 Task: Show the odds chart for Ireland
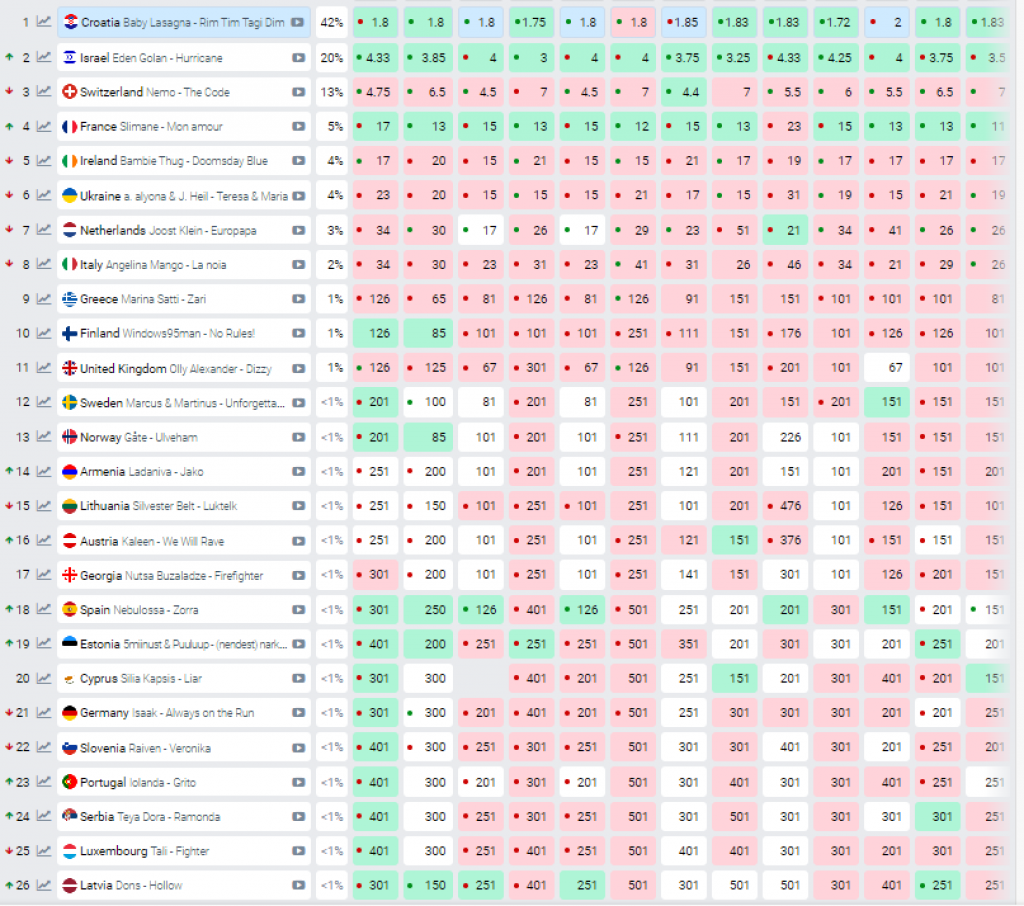click(x=43, y=161)
